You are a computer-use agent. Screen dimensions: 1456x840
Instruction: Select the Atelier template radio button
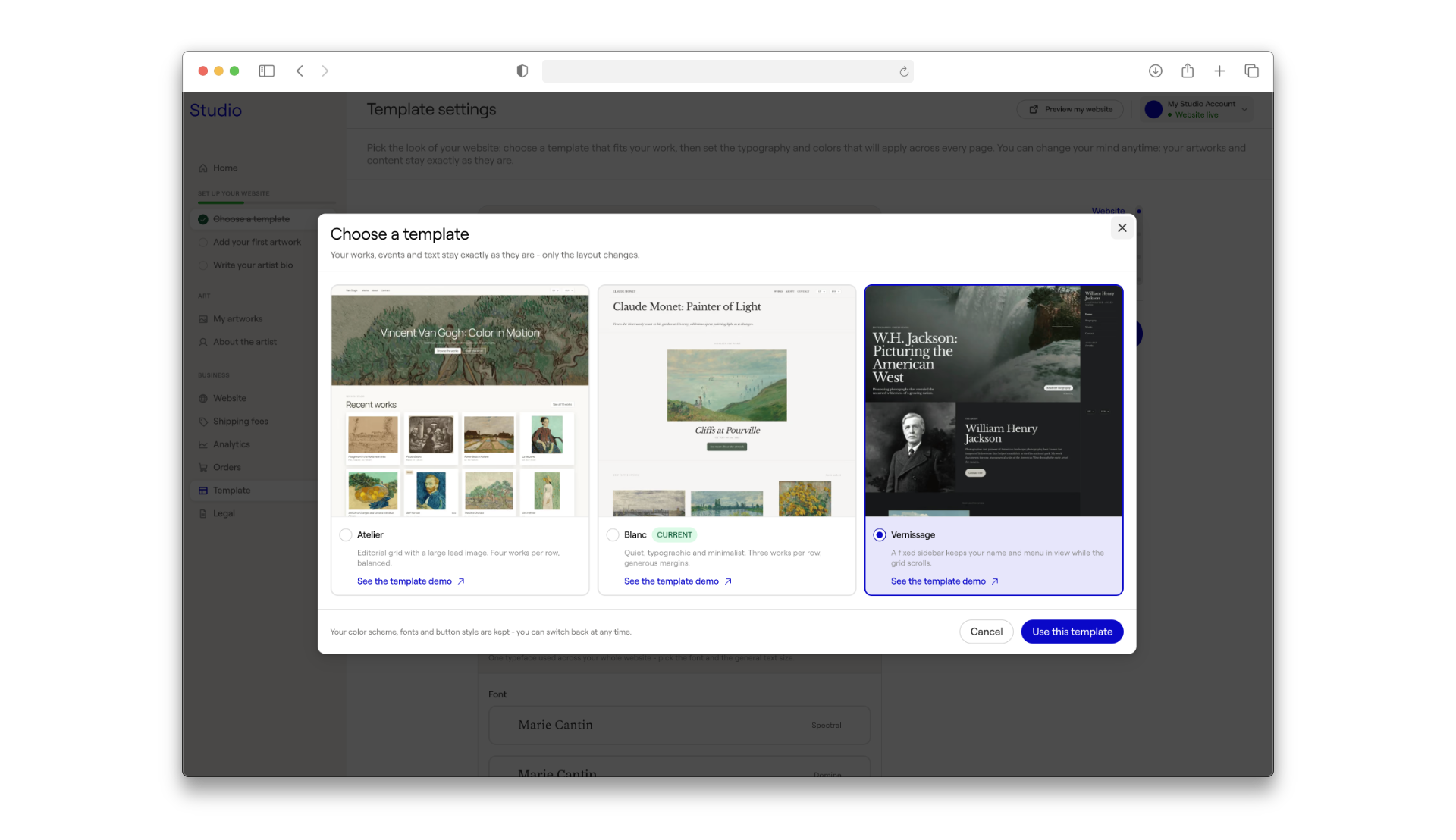click(x=346, y=535)
